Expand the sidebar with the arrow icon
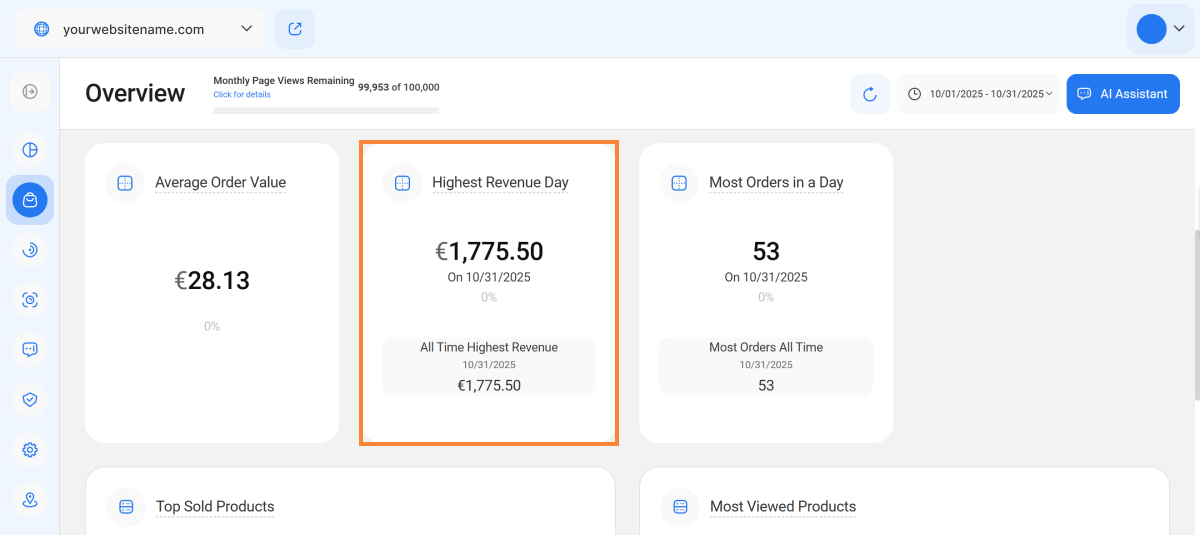Screen dimensions: 1200x535 (x=30, y=92)
